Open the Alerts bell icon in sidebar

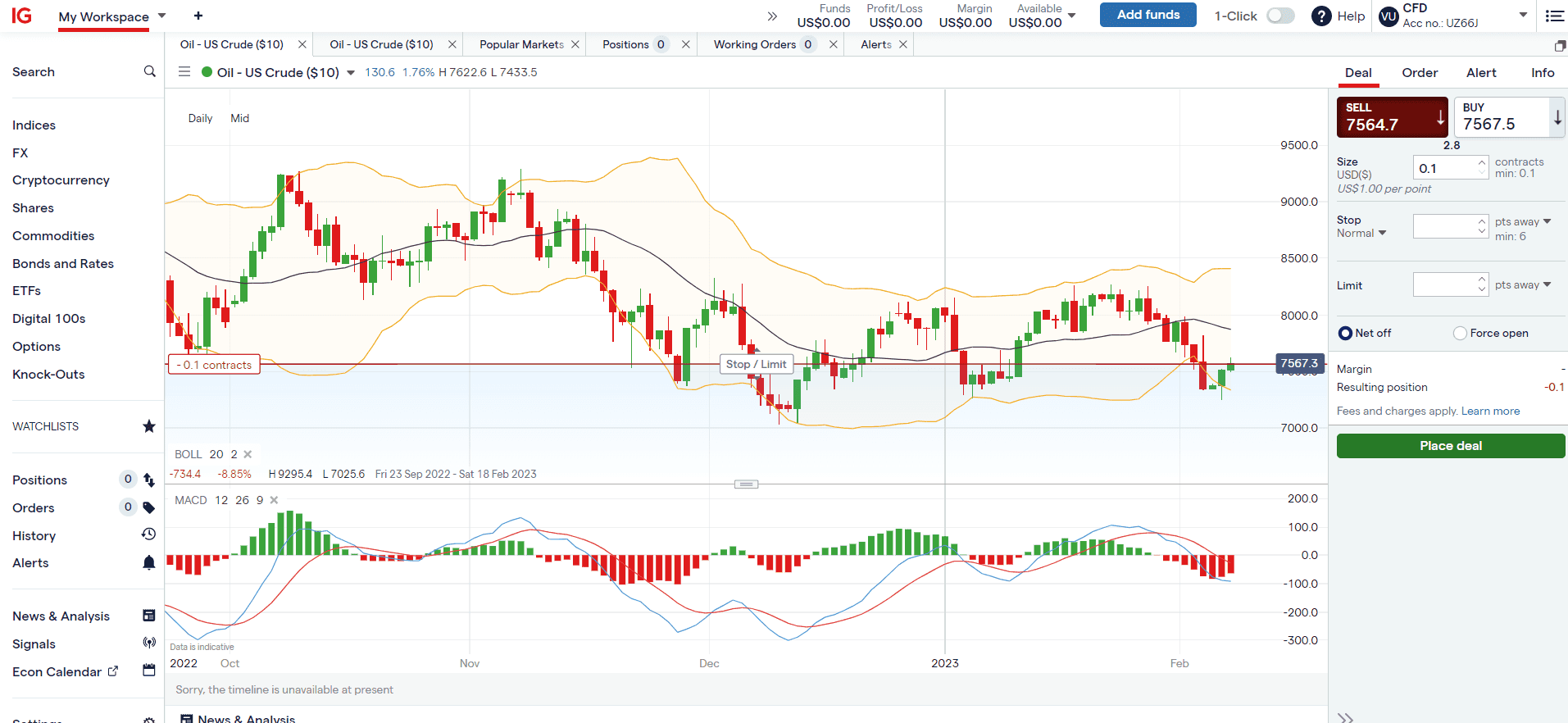coord(148,562)
